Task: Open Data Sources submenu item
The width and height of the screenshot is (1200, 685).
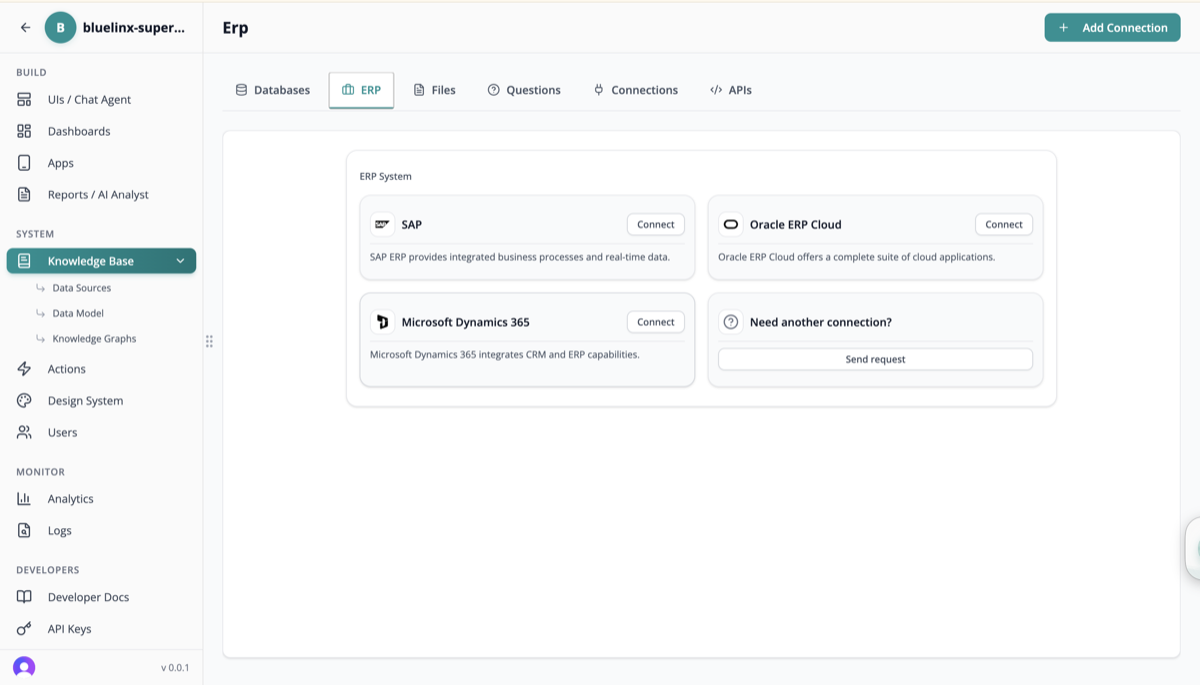Action: [82, 288]
